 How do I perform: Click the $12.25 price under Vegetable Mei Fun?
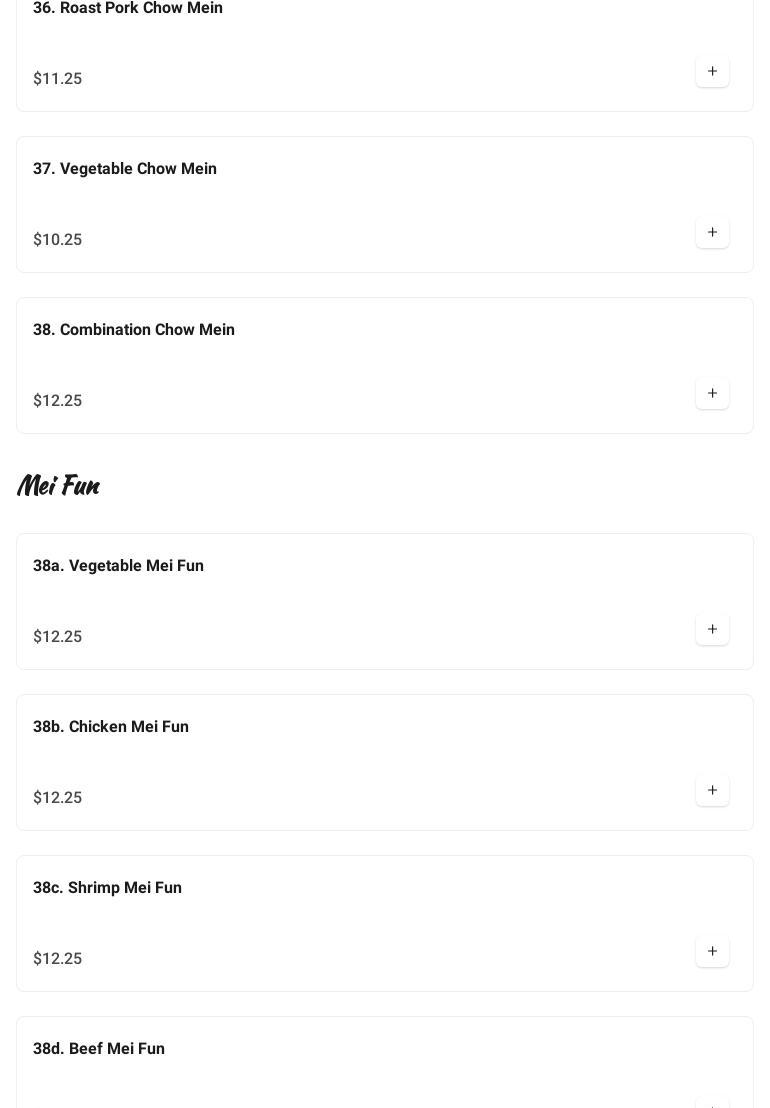point(58,637)
